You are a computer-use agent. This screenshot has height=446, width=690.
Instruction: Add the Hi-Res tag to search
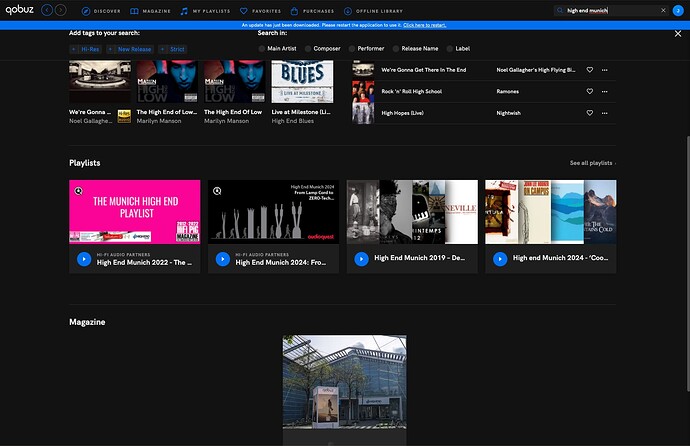click(85, 49)
